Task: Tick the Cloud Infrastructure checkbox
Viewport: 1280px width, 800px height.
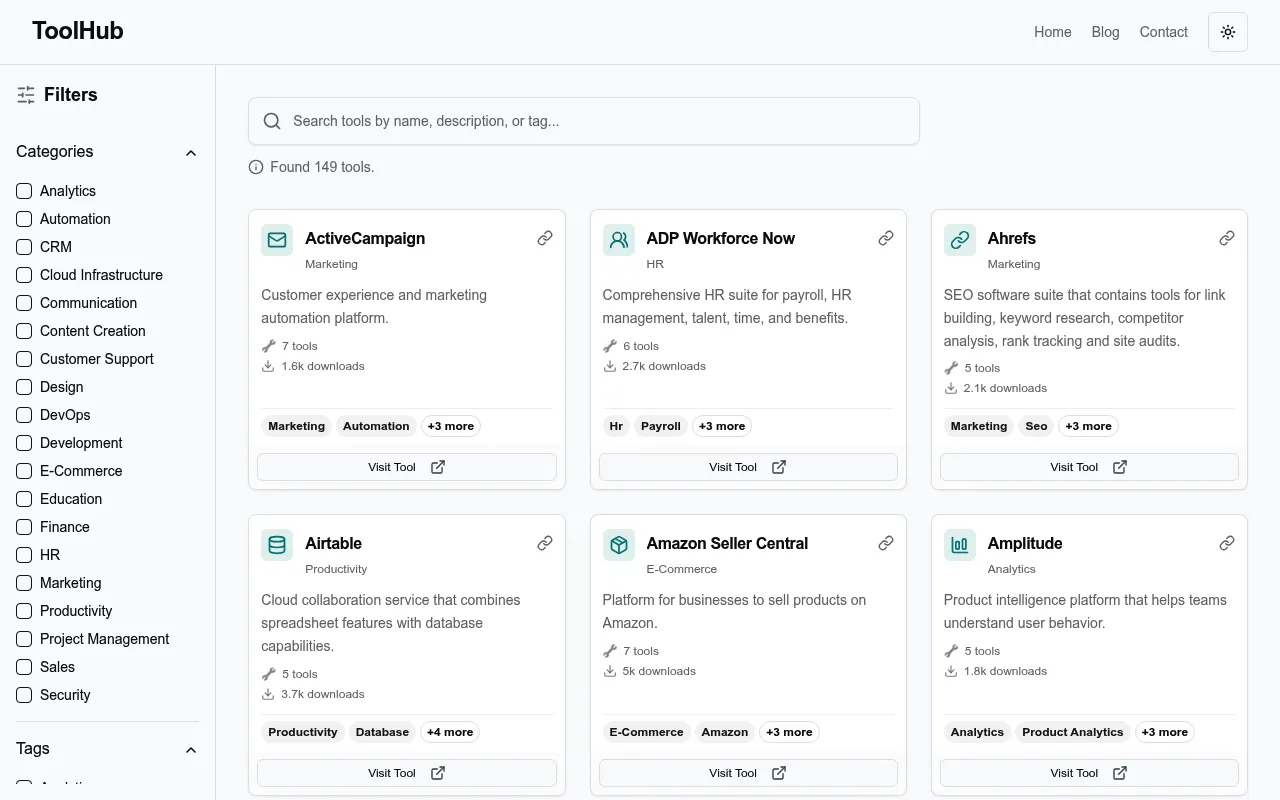Action: pos(24,275)
